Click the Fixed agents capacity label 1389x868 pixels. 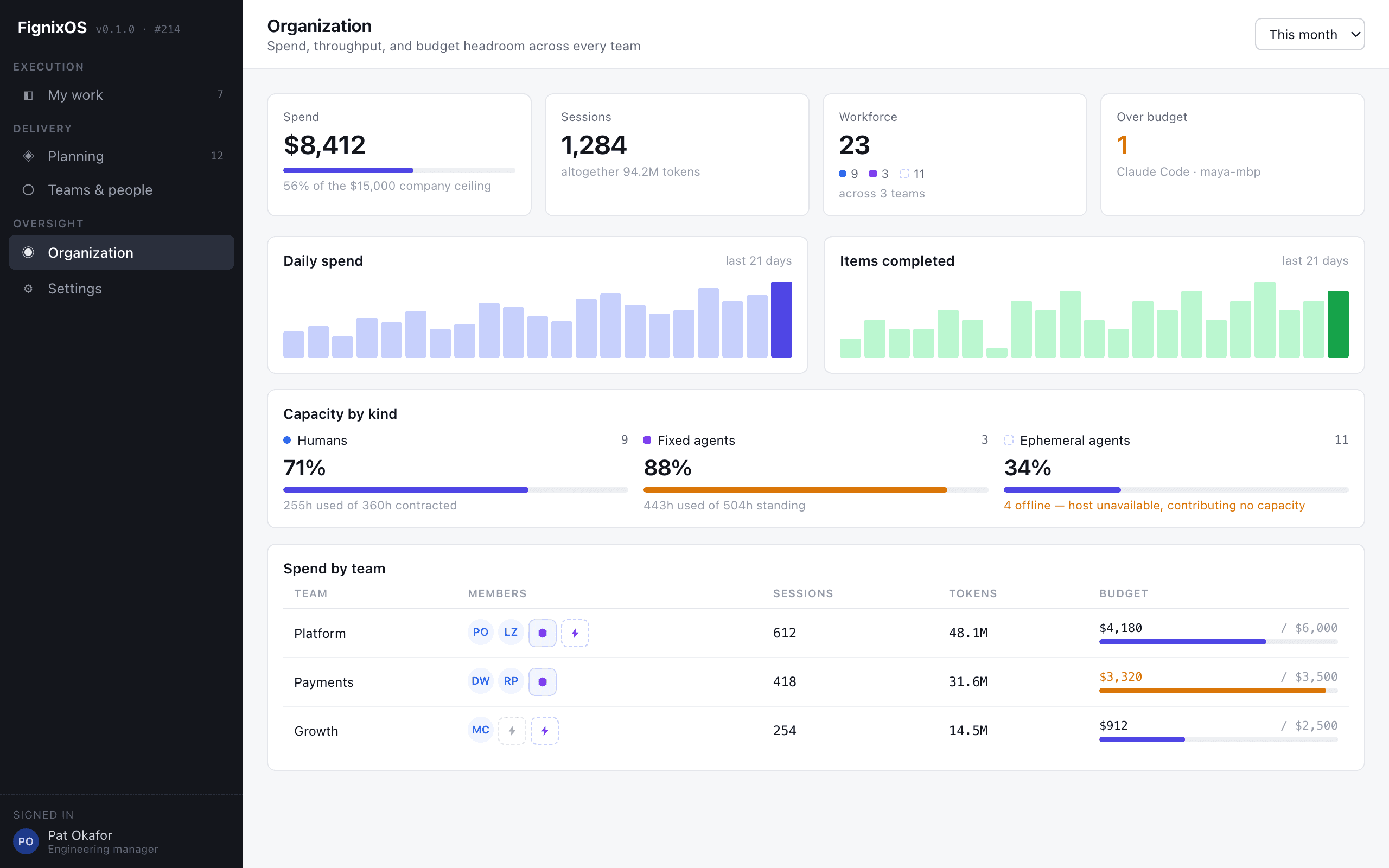coord(696,441)
